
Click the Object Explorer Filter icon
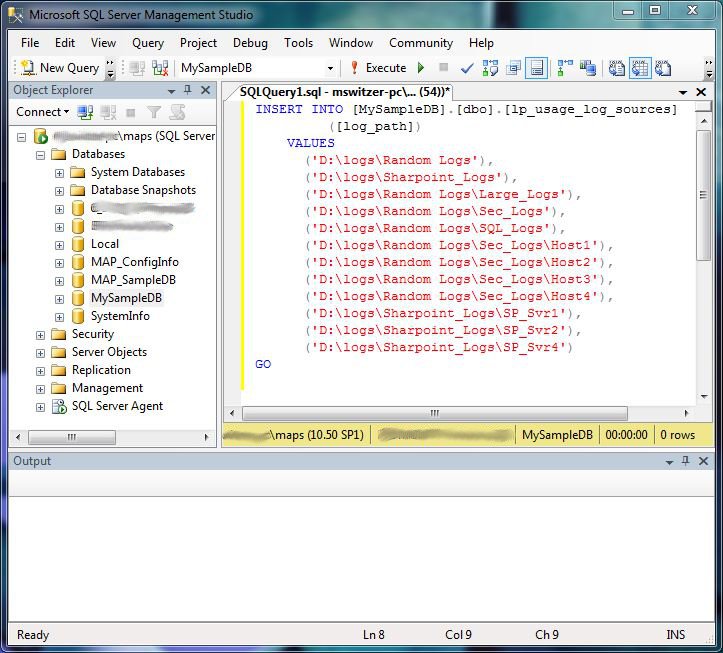tap(154, 112)
